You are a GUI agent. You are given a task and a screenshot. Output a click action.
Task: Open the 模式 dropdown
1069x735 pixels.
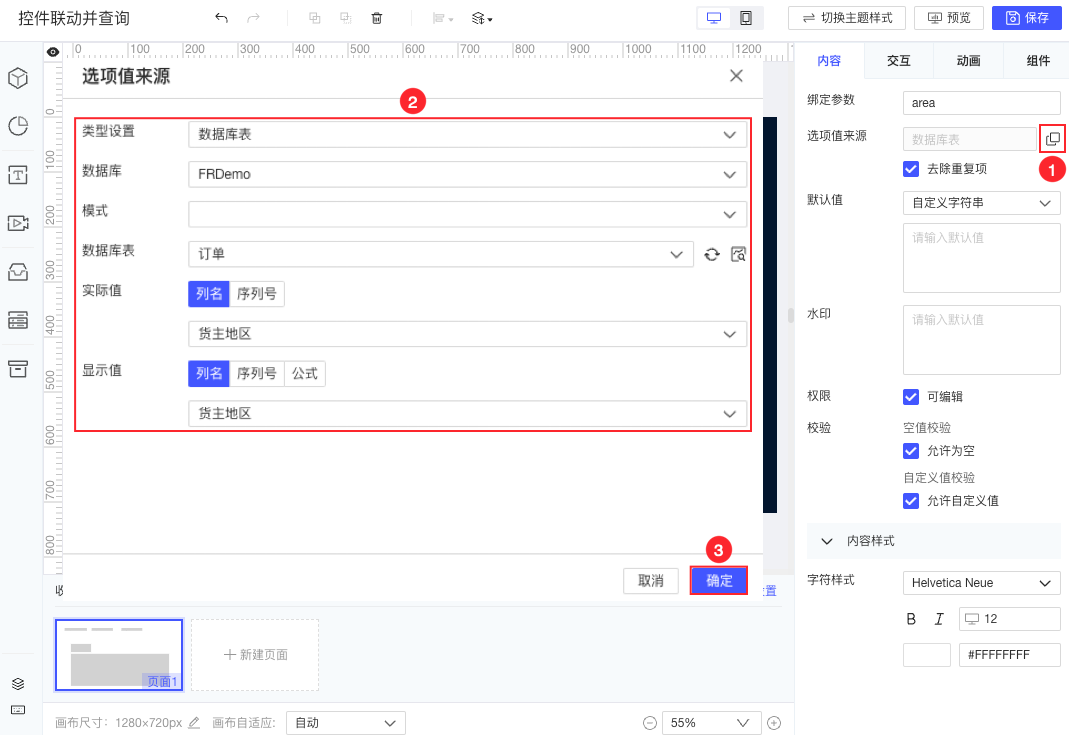(467, 214)
